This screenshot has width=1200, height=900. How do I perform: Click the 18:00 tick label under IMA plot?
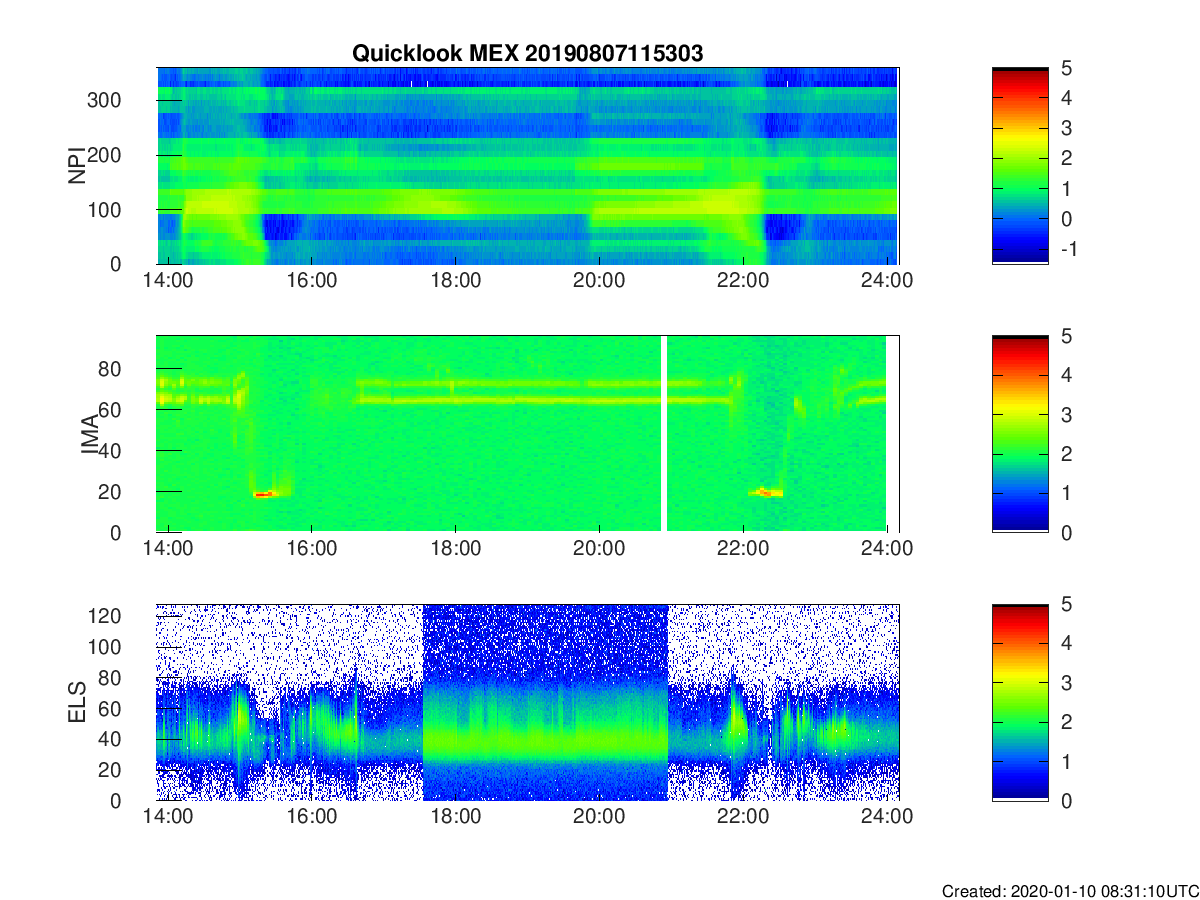coord(456,549)
